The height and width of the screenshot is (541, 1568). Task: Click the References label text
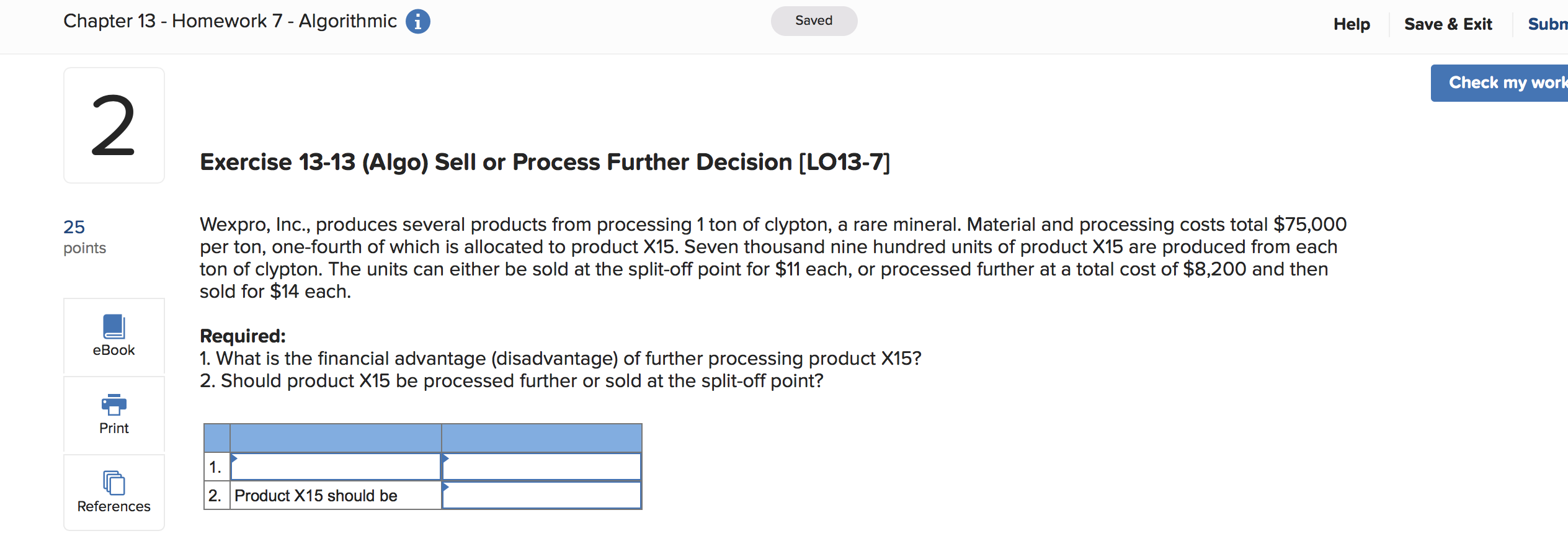pos(114,506)
